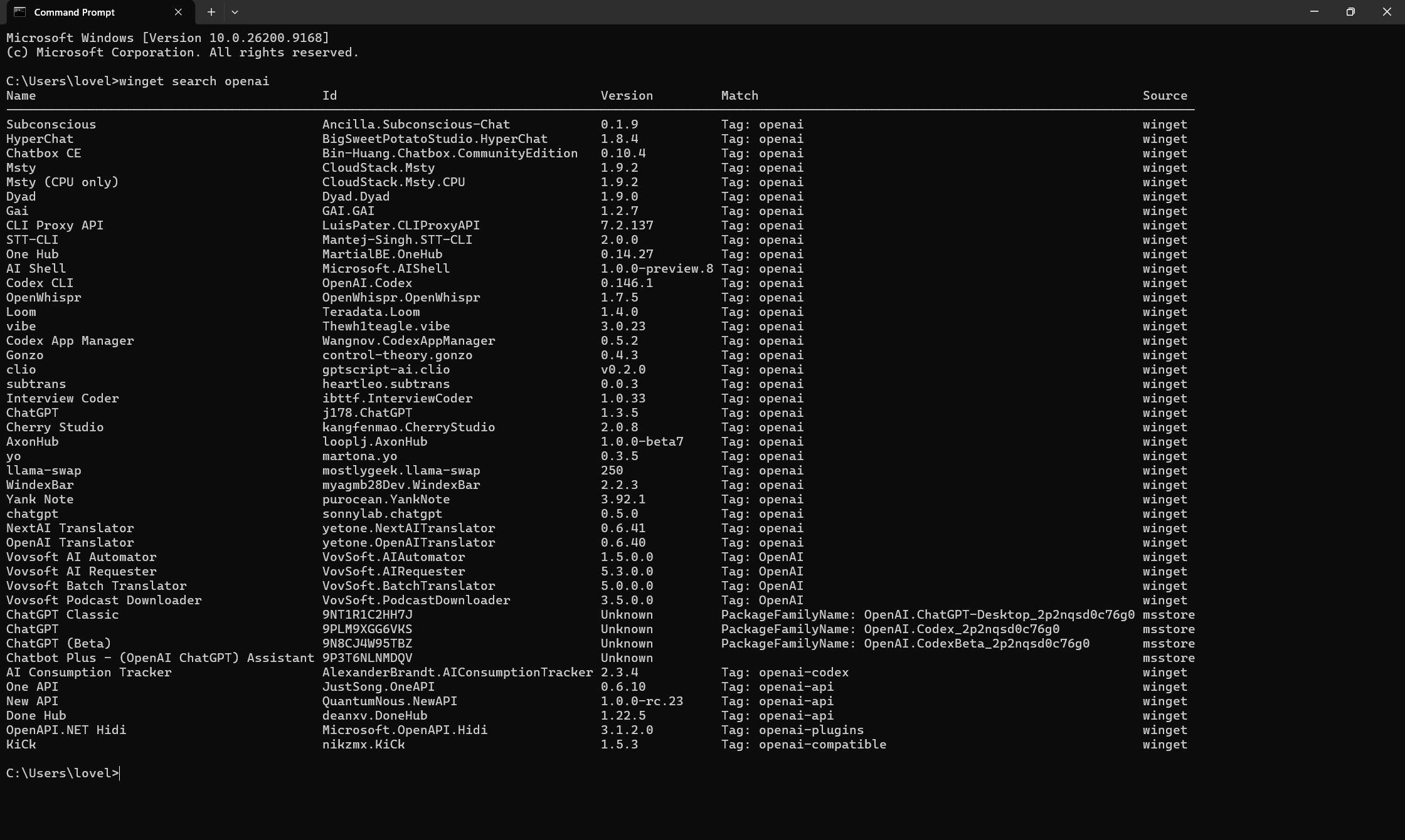Click the 'Source' column header
The width and height of the screenshot is (1405, 840).
1165,95
